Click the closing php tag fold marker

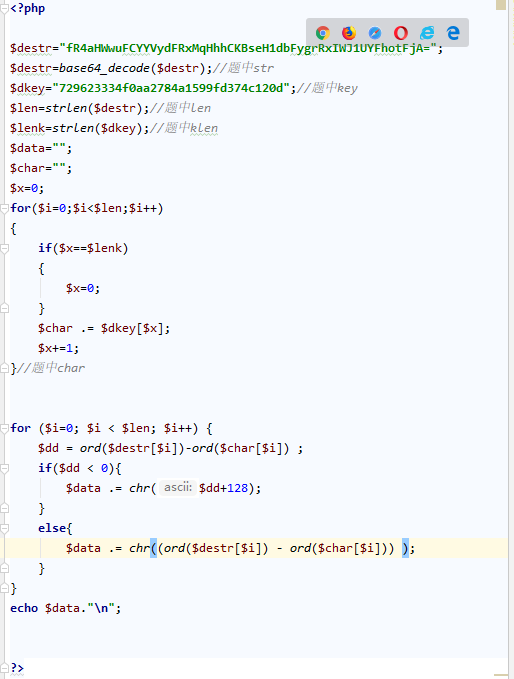click(x=5, y=669)
